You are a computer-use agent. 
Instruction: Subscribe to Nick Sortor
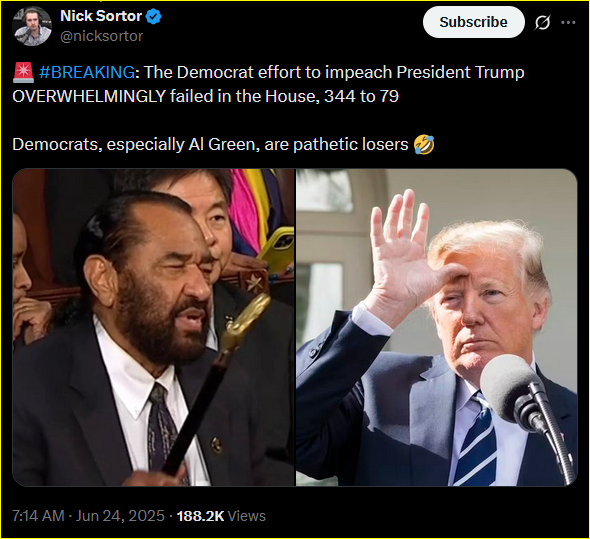pyautogui.click(x=473, y=22)
